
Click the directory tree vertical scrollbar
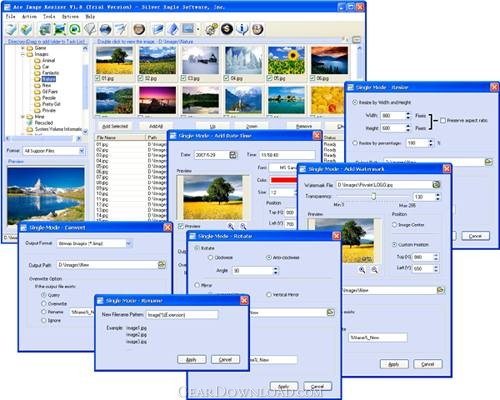pyautogui.click(x=85, y=88)
